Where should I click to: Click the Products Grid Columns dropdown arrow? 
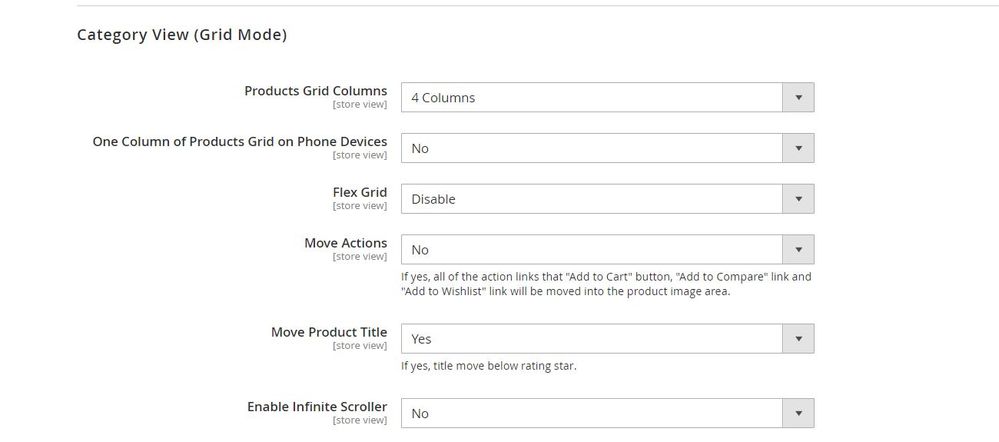[x=798, y=97]
